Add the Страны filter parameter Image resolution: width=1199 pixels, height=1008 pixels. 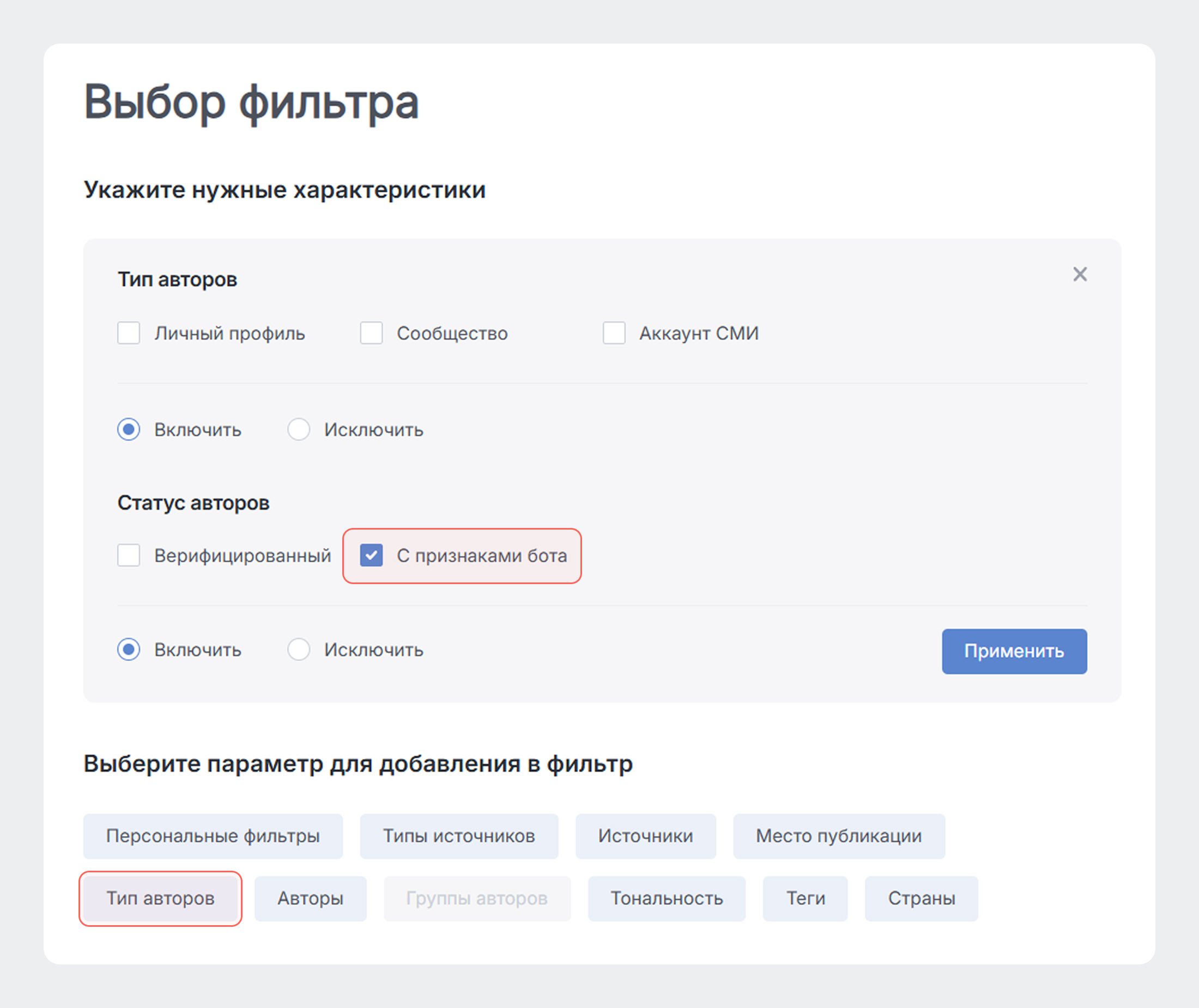coord(921,898)
